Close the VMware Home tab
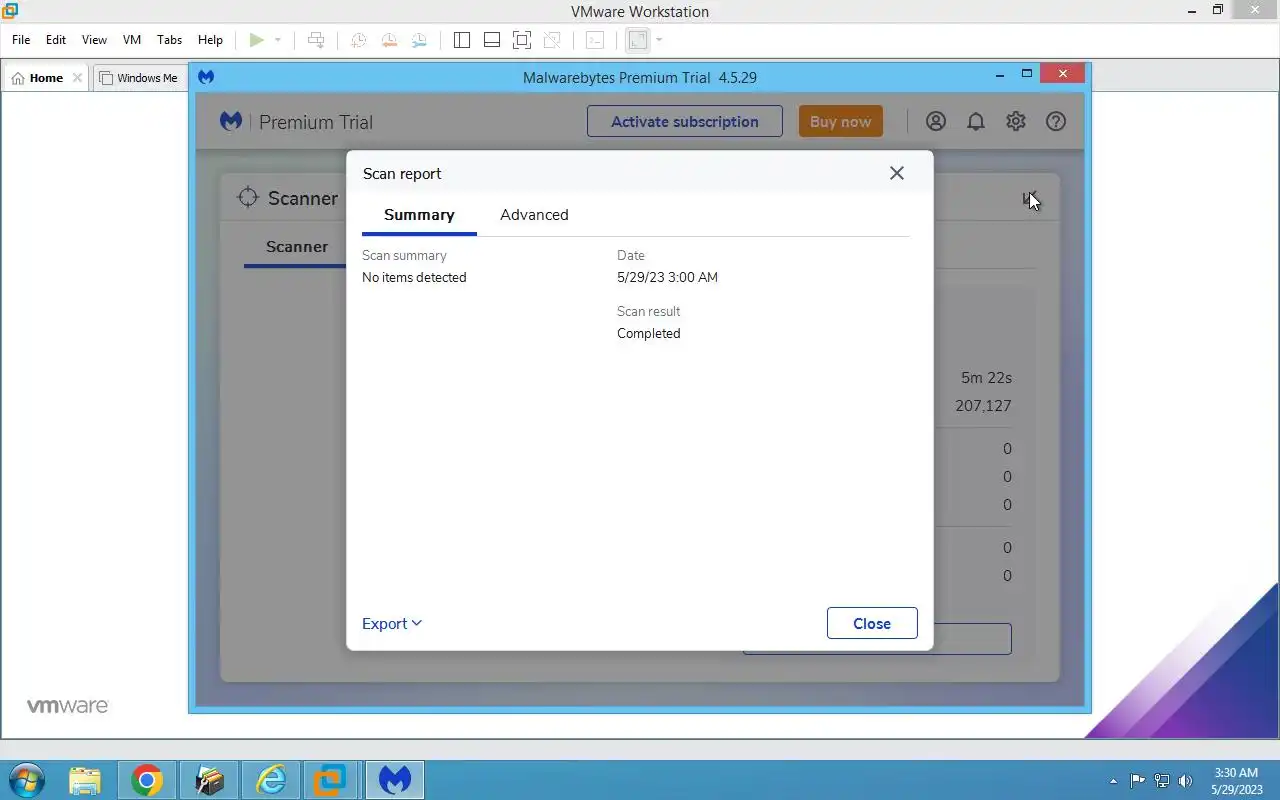 click(x=77, y=78)
